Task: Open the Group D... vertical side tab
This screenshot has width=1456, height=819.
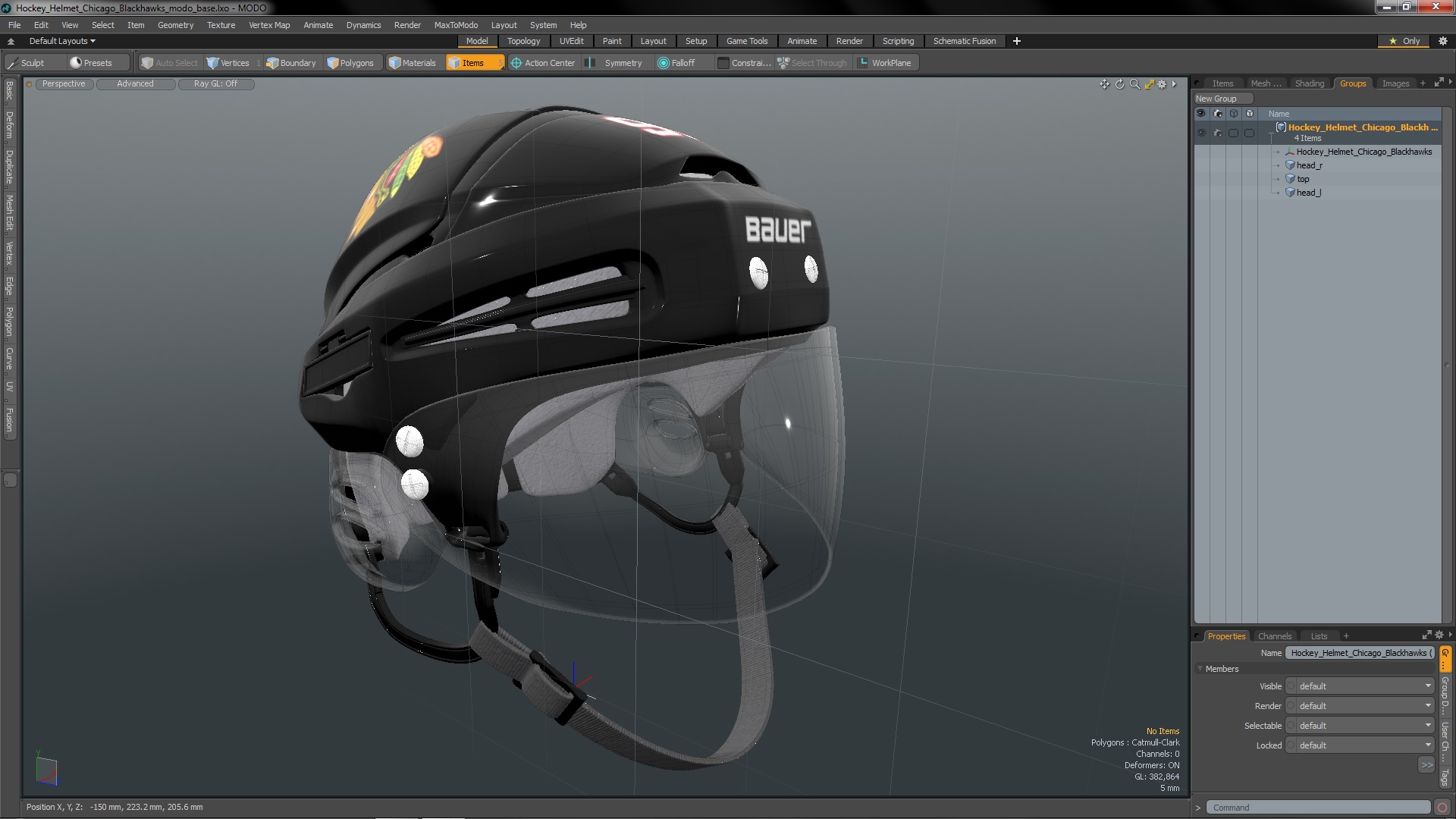Action: 1445,695
